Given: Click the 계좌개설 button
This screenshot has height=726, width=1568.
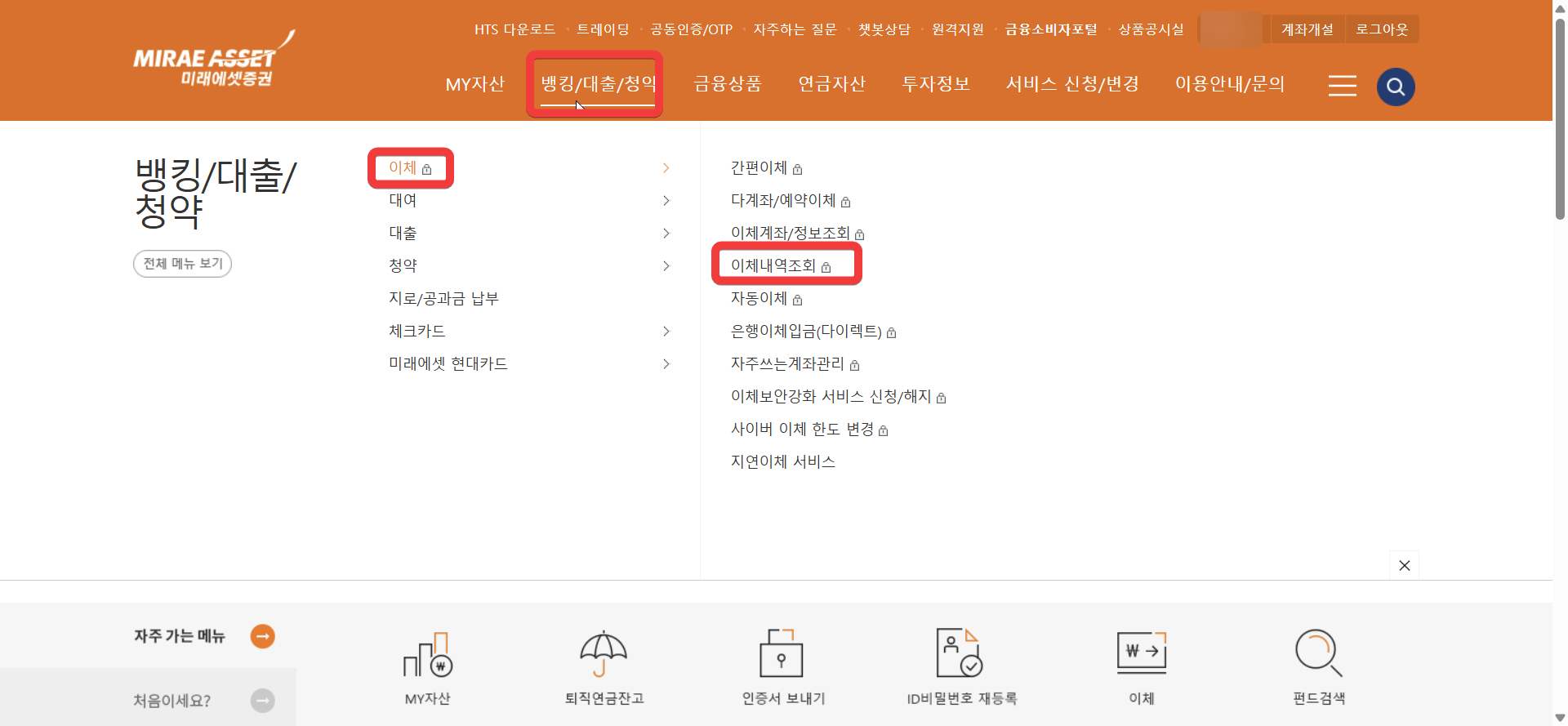Looking at the screenshot, I should pos(1307,29).
